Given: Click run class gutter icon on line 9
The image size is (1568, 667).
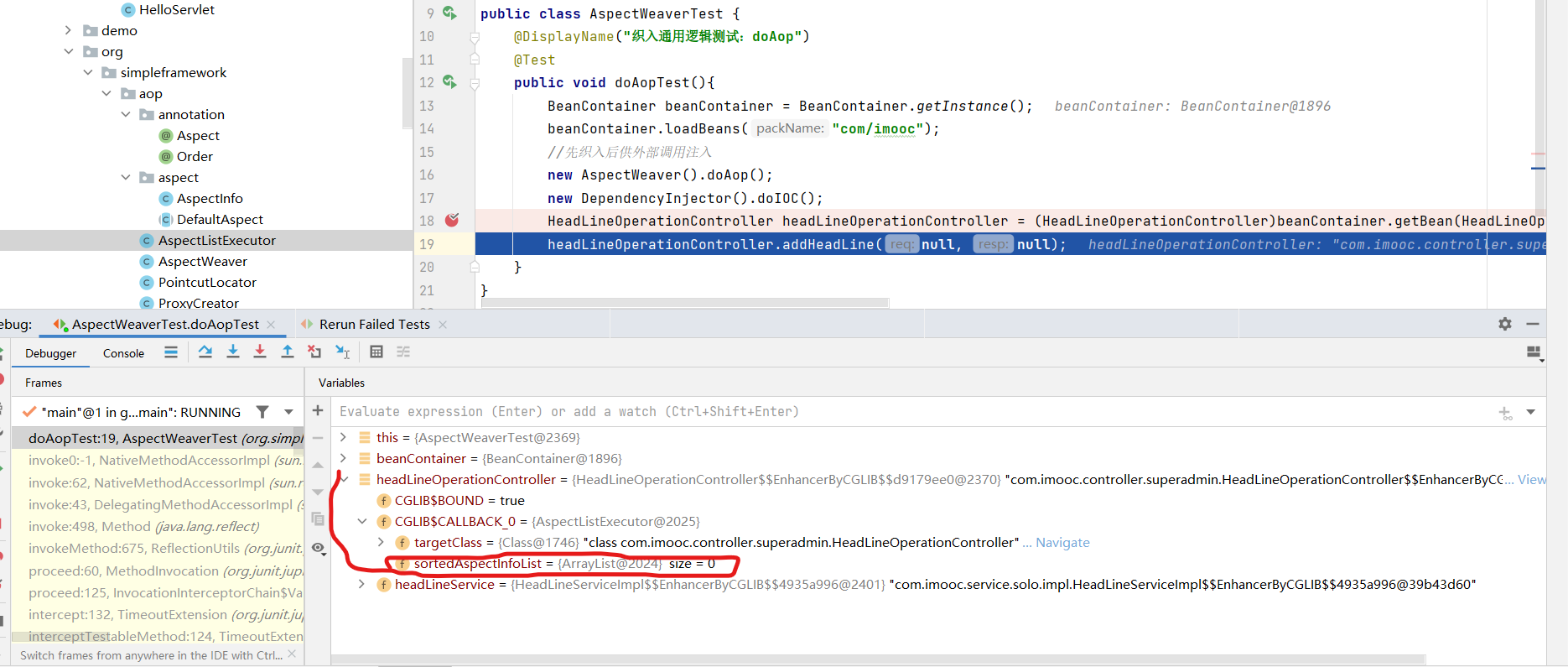Looking at the screenshot, I should click(449, 13).
